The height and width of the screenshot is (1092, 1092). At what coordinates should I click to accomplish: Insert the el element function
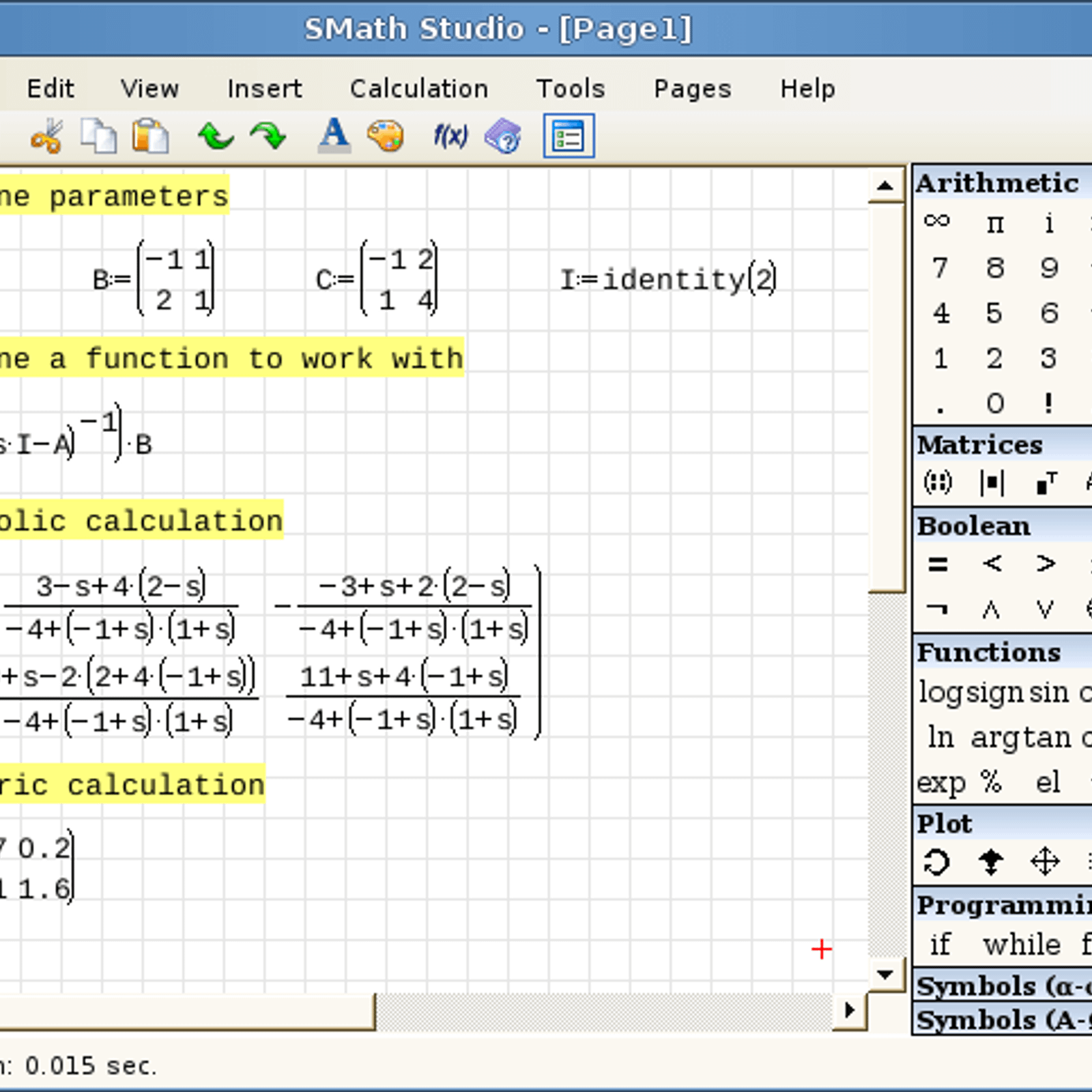click(1048, 782)
